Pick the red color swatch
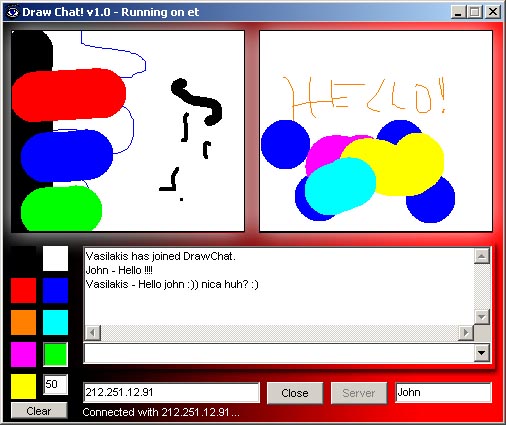This screenshot has height=425, width=506. pos(23,290)
